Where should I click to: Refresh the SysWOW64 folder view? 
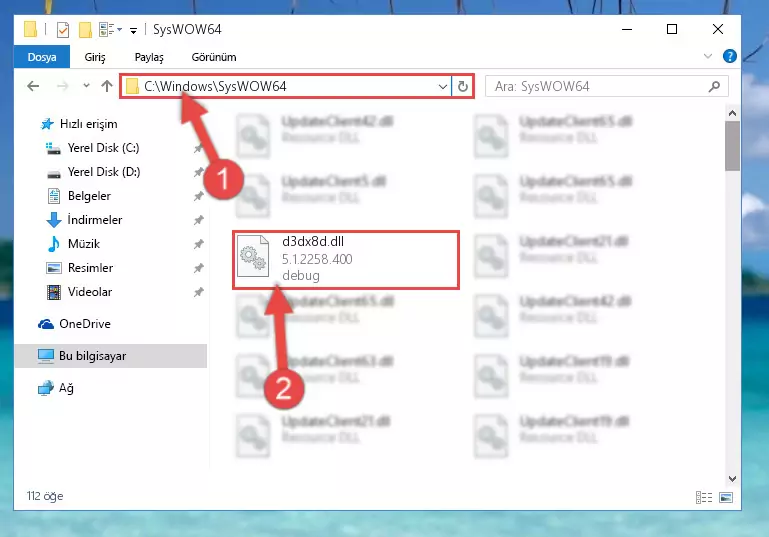(462, 87)
